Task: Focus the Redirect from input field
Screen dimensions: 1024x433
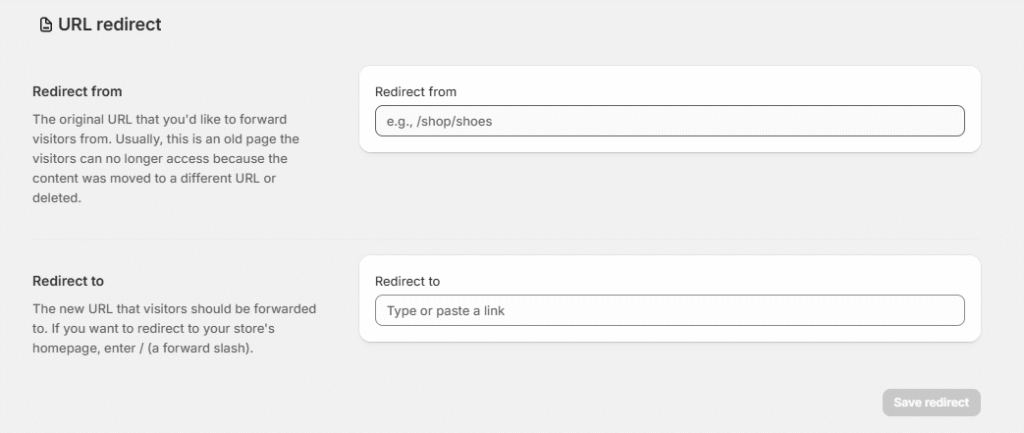Action: pos(669,121)
